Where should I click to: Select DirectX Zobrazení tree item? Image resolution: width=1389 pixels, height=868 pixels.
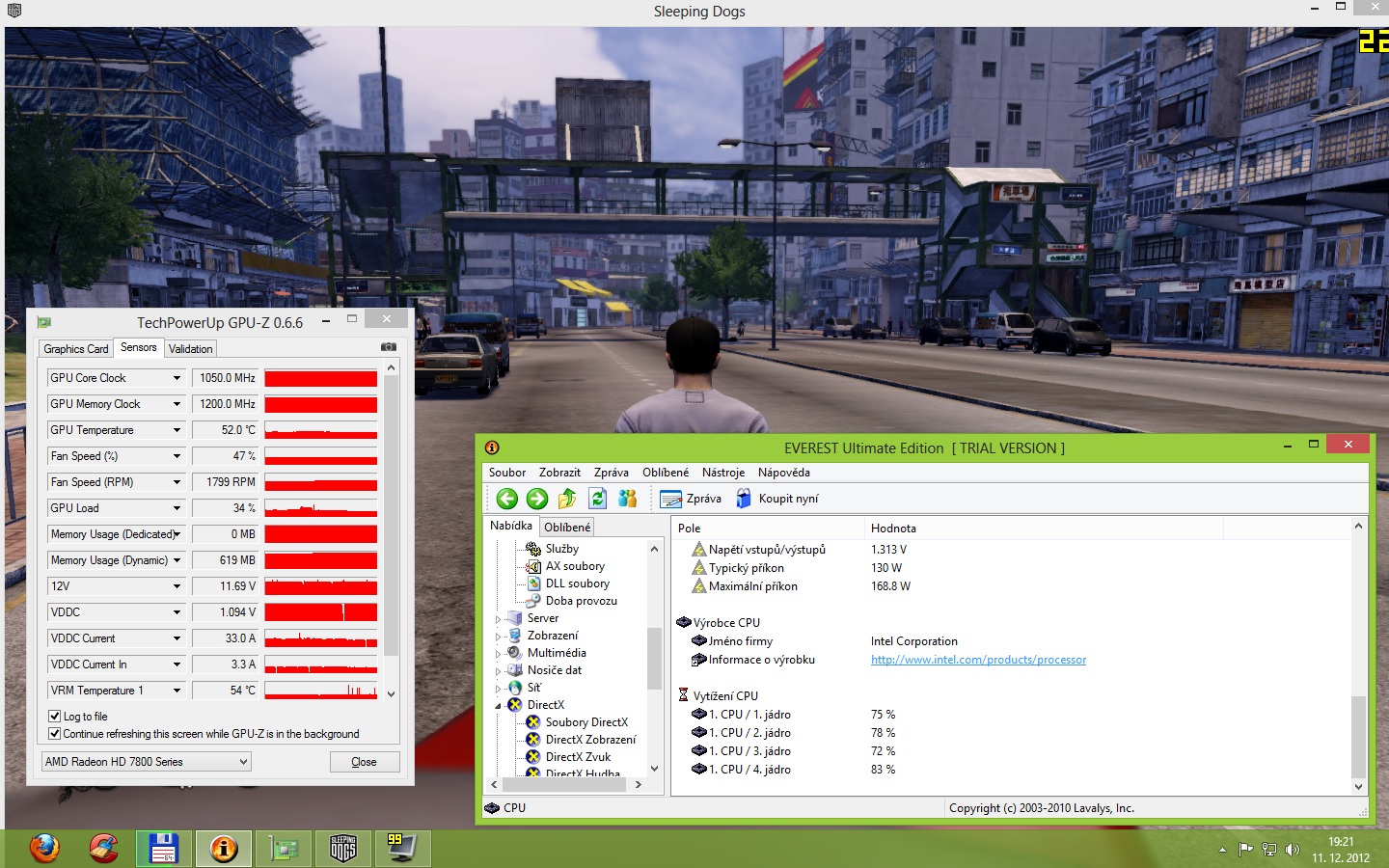[590, 740]
